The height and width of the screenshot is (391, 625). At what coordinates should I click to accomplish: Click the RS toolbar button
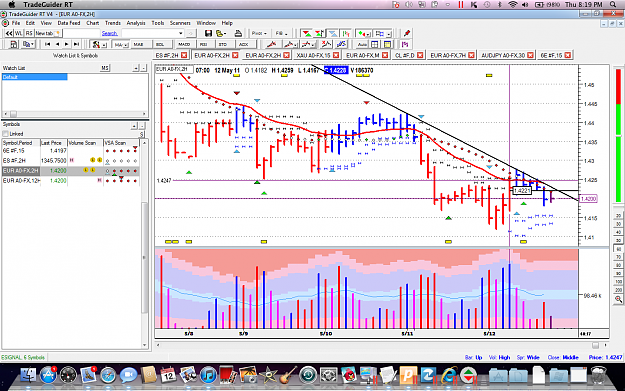tap(29, 33)
